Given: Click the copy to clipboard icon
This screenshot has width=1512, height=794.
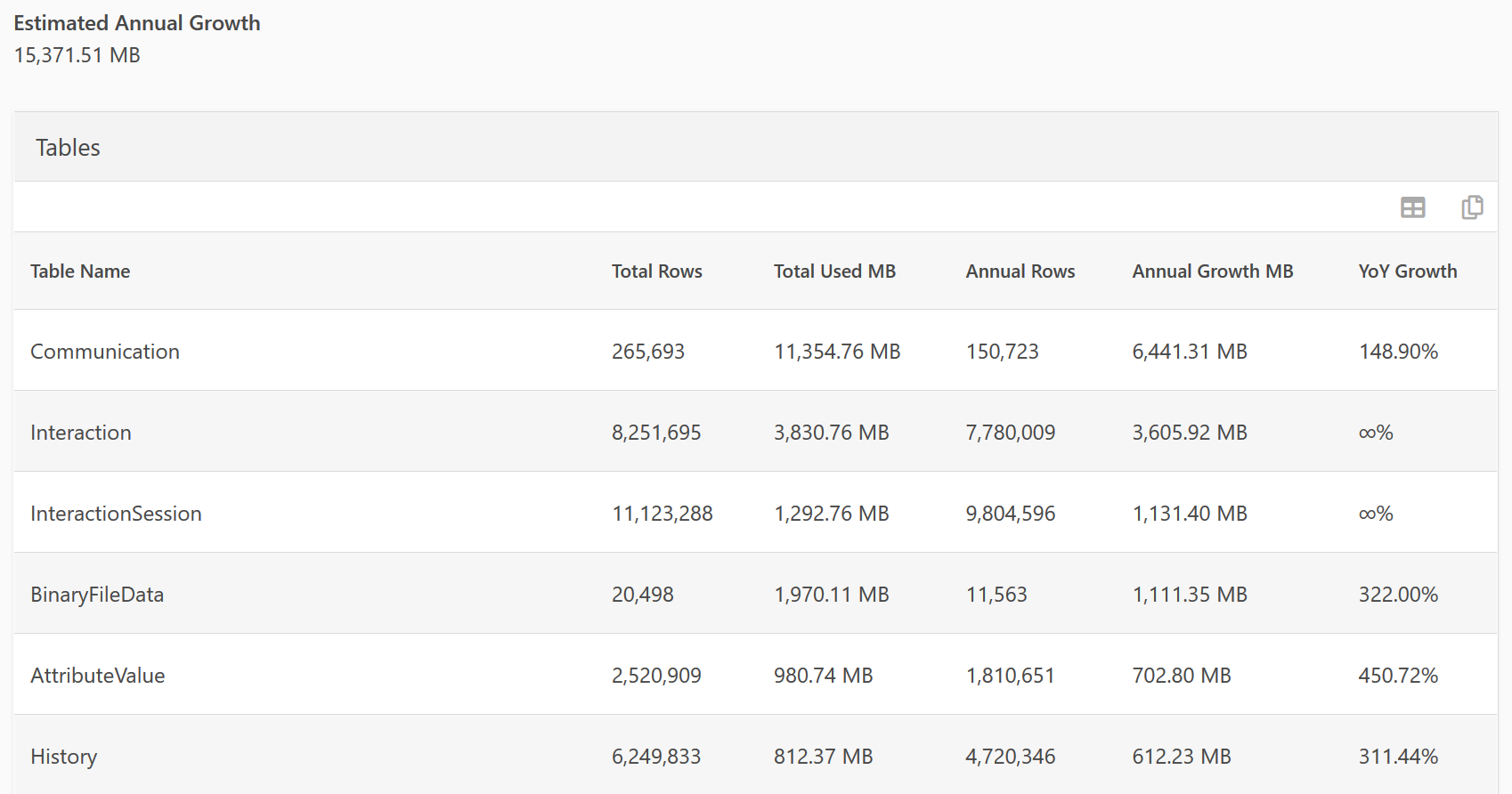Looking at the screenshot, I should click(x=1472, y=207).
